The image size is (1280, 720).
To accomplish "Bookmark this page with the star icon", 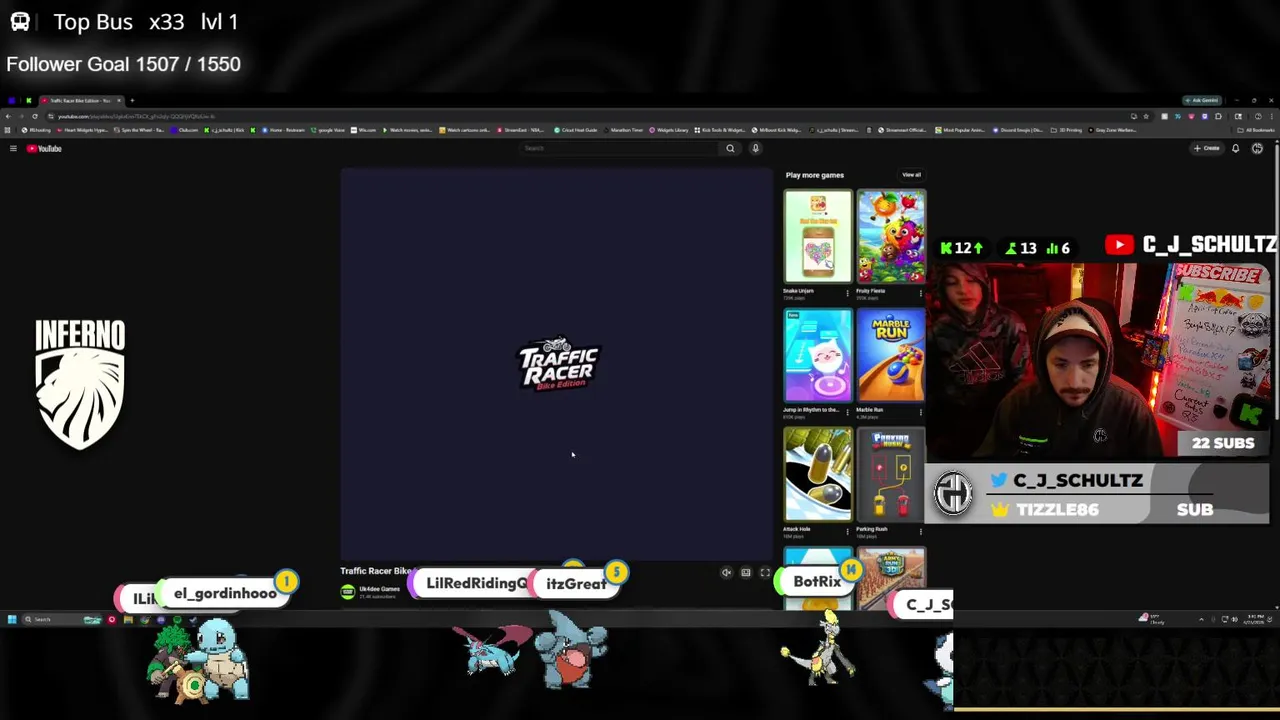I will coord(1146,116).
